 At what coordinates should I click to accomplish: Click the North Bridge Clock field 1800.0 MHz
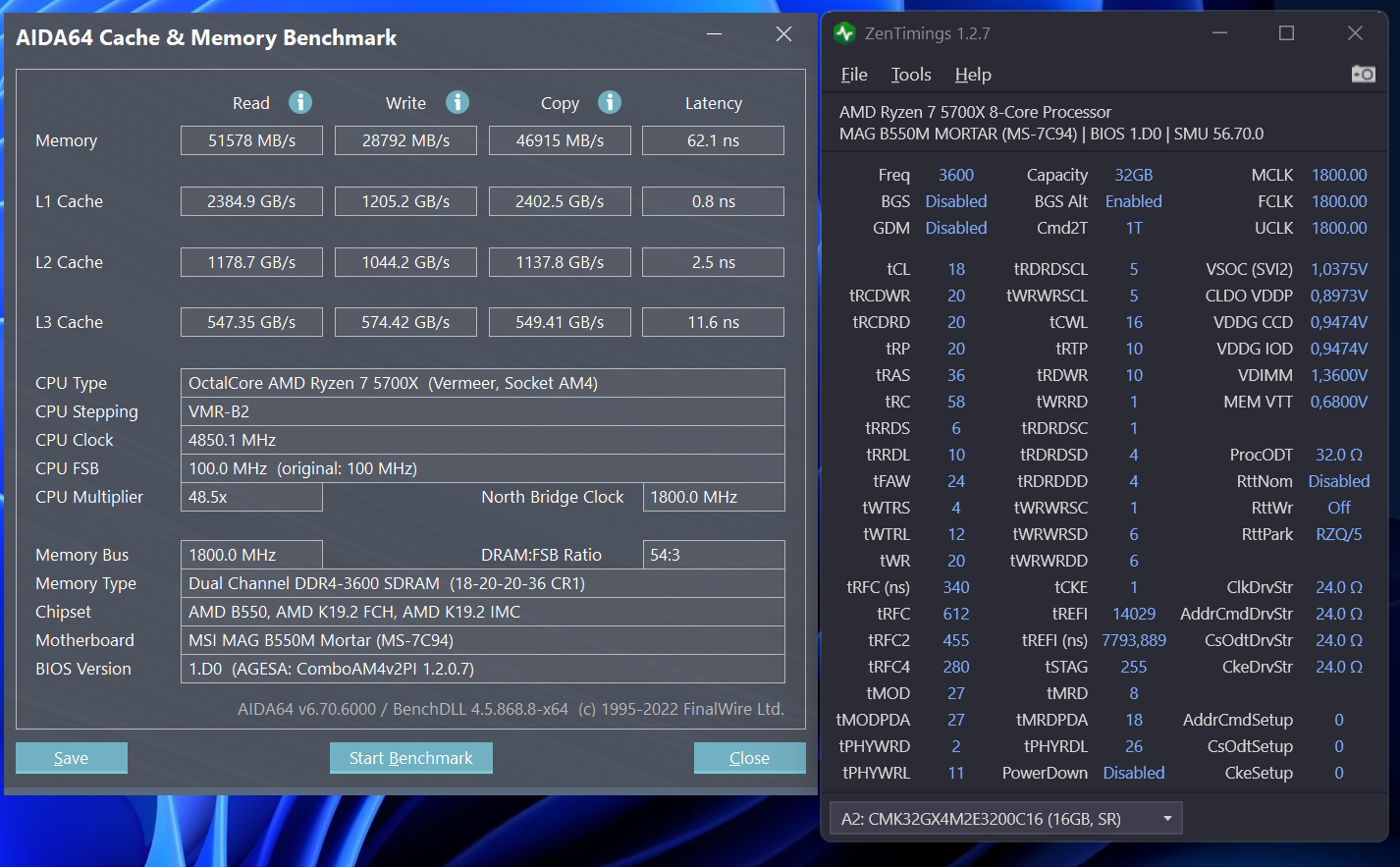coord(714,497)
